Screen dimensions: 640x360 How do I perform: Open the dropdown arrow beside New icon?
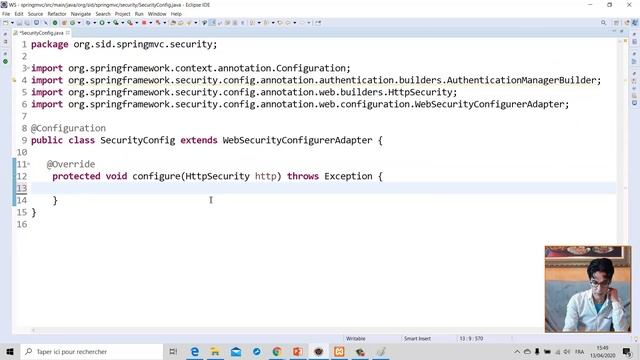pyautogui.click(x=12, y=23)
